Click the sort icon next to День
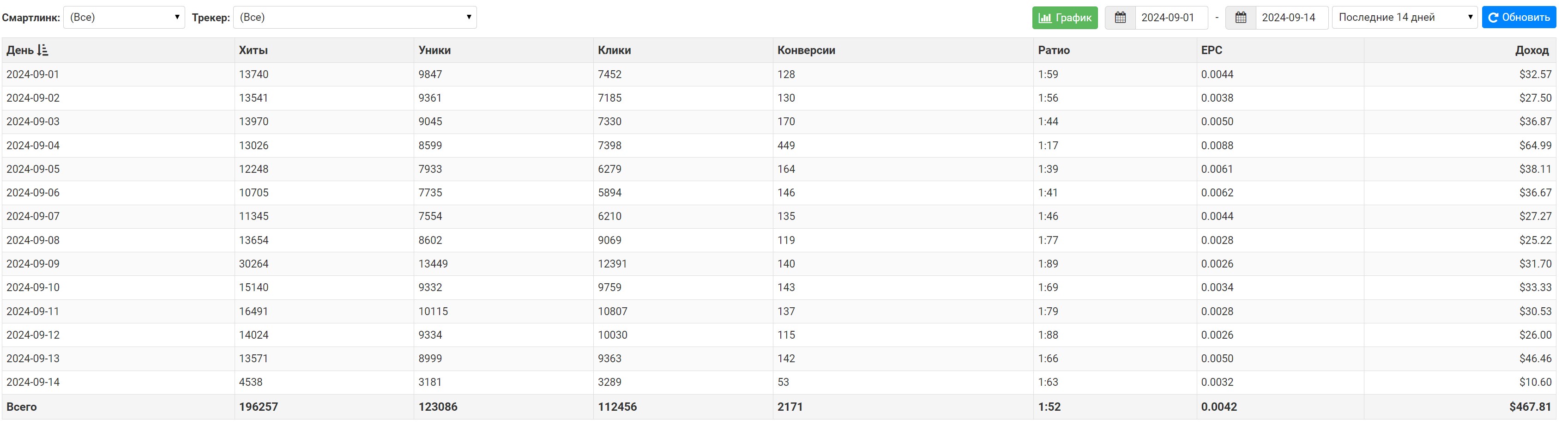This screenshot has width=1568, height=432. (x=42, y=50)
